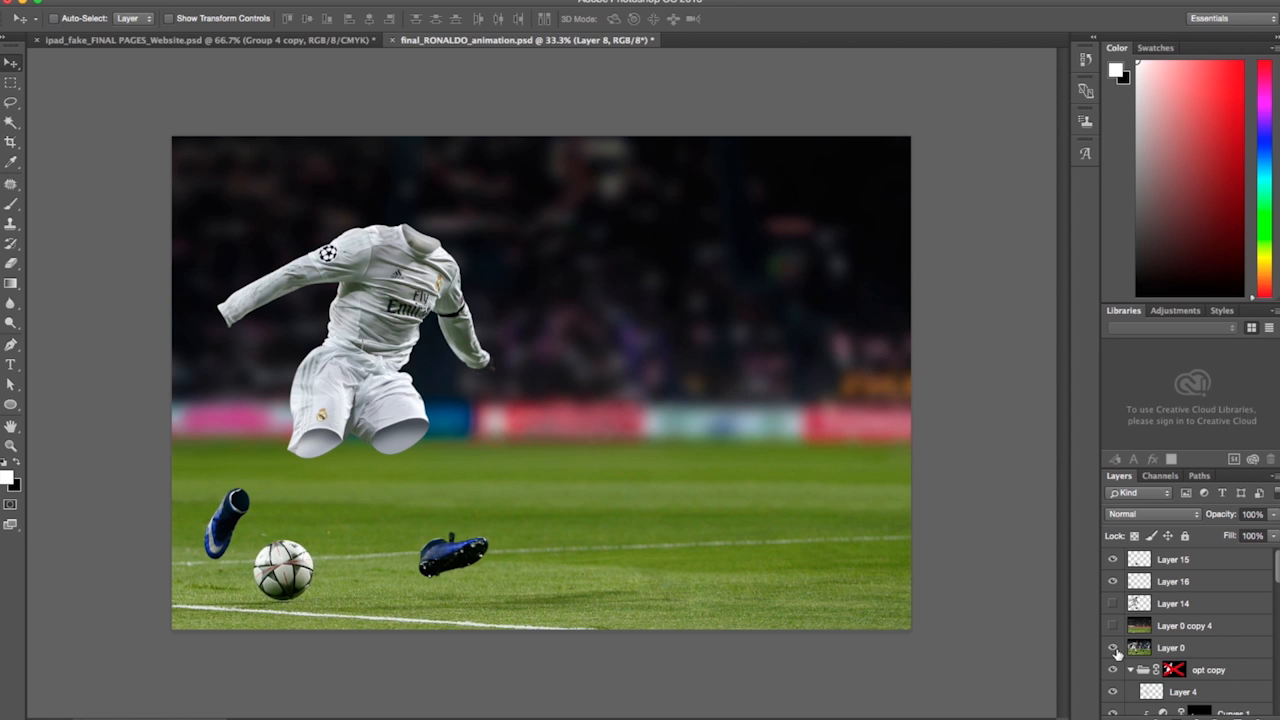The width and height of the screenshot is (1280, 720).
Task: Switch to the Channels tab
Action: [1160, 476]
